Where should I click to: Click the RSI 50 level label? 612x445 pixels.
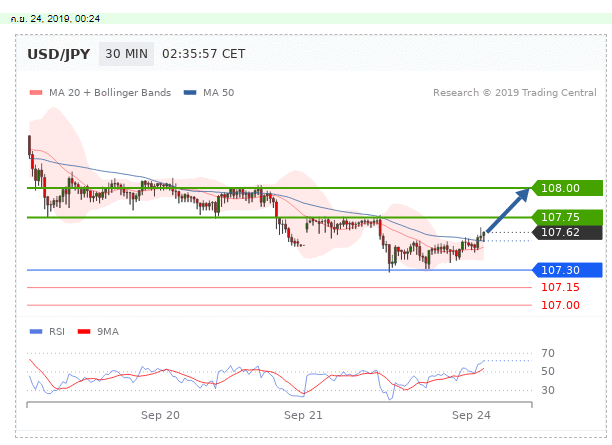point(548,371)
